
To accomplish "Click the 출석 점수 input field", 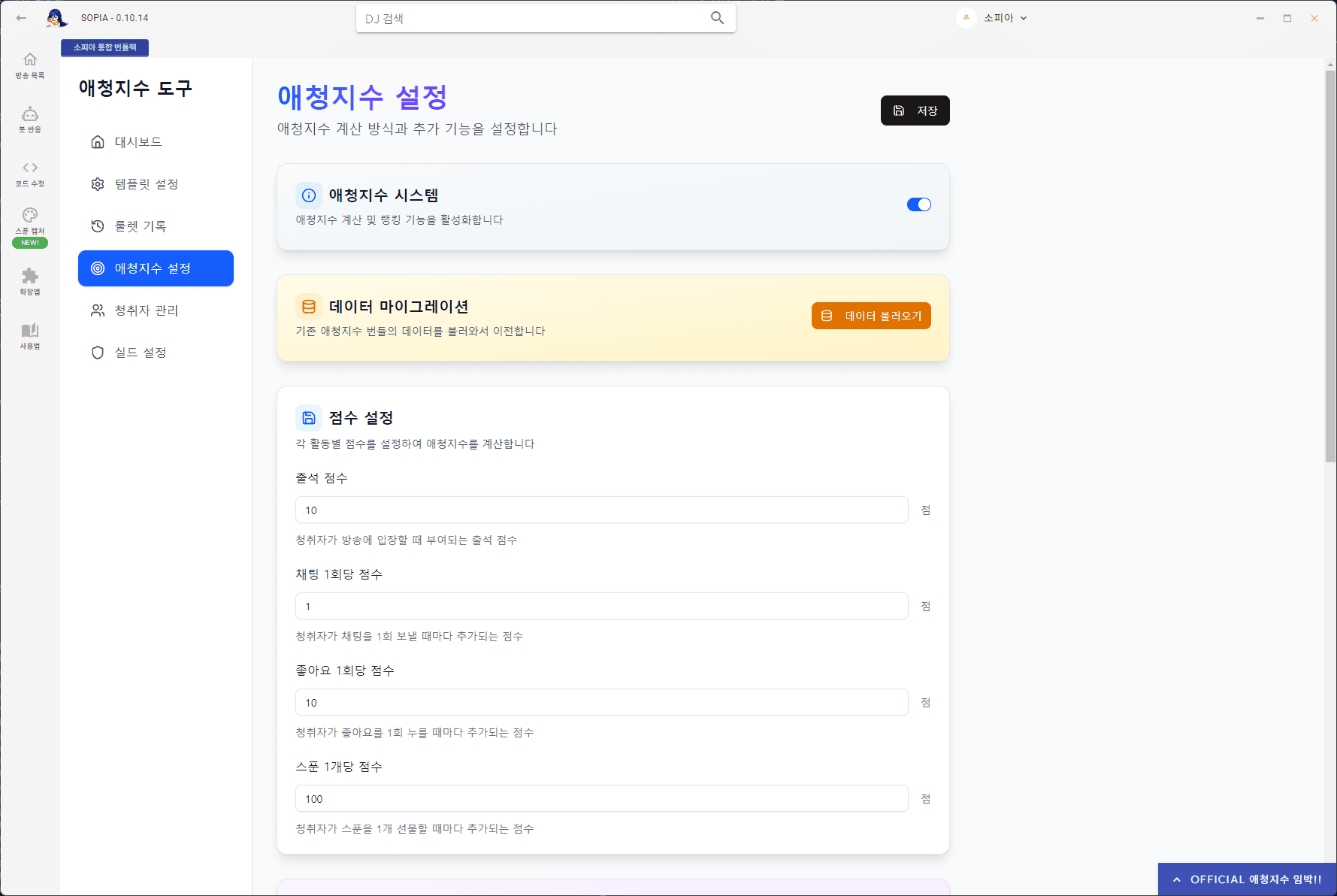I will pos(600,510).
